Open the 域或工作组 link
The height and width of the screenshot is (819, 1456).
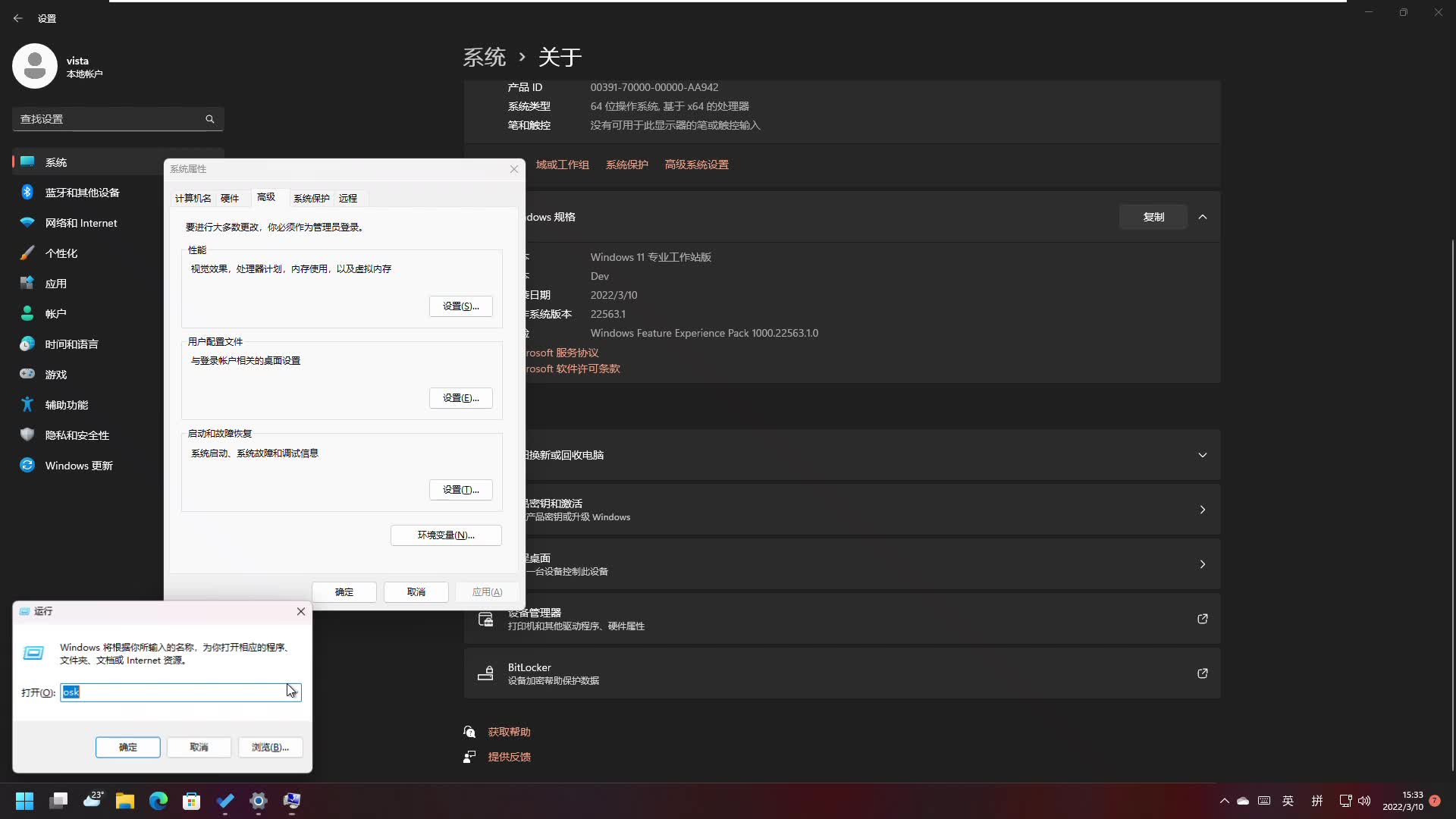562,165
